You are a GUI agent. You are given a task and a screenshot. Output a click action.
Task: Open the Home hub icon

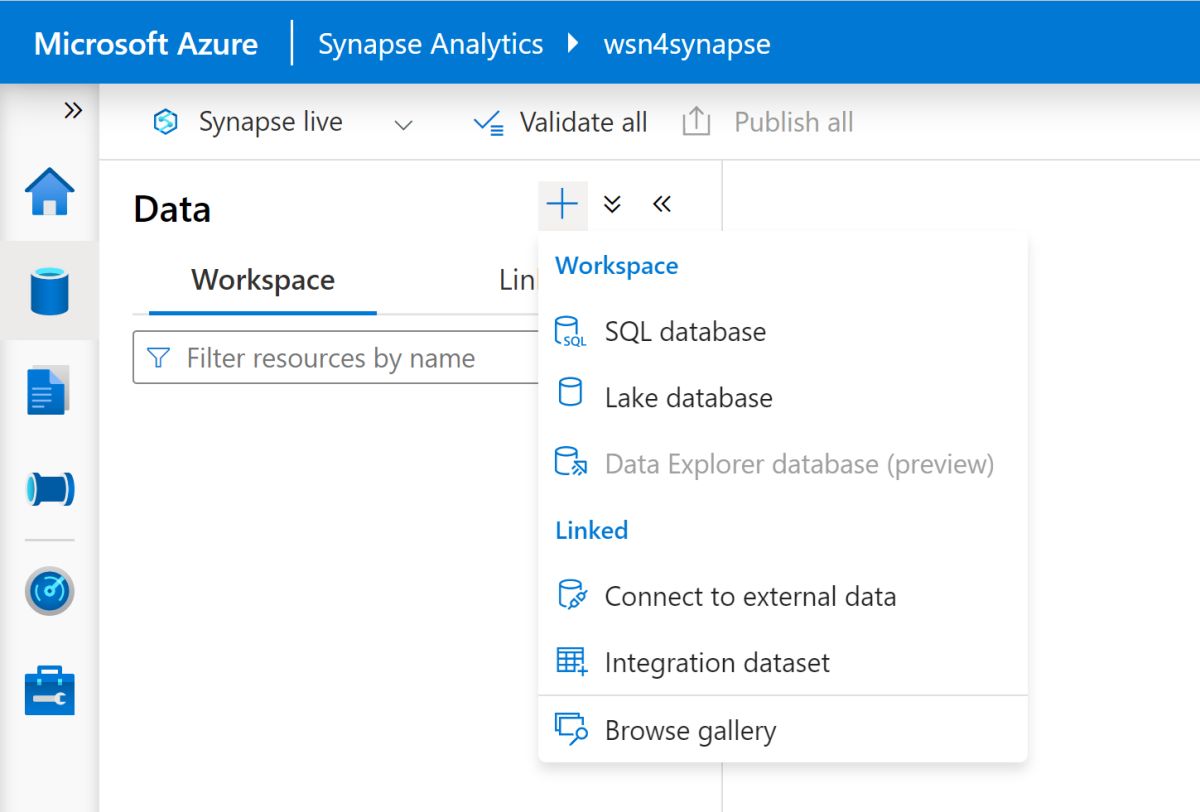tap(50, 191)
